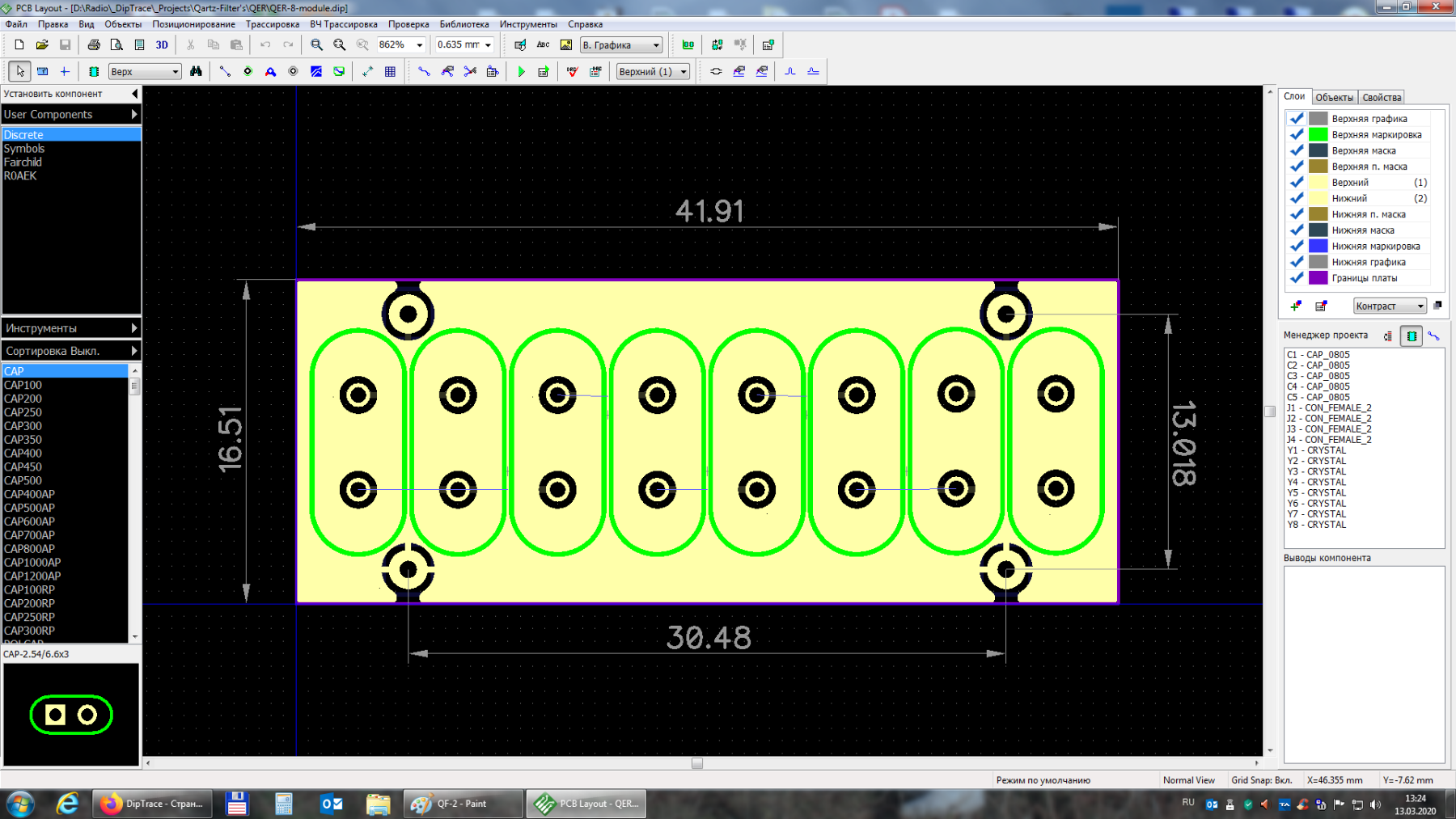The width and height of the screenshot is (1456, 819).
Task: Switch to the Объекты tab
Action: [x=1334, y=97]
